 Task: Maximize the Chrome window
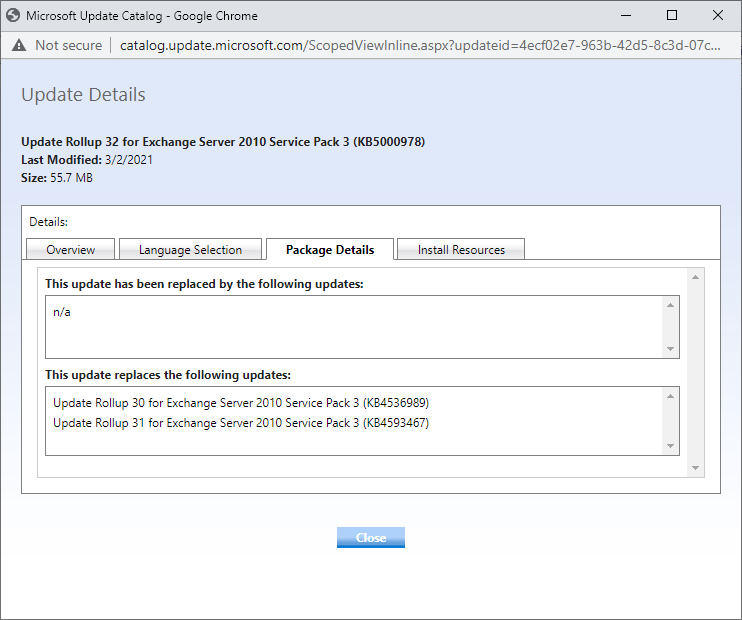pyautogui.click(x=671, y=16)
